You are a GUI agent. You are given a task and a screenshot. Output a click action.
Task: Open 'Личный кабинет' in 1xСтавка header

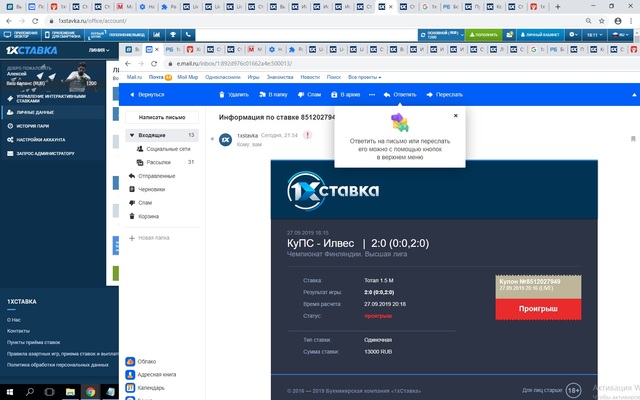540,35
